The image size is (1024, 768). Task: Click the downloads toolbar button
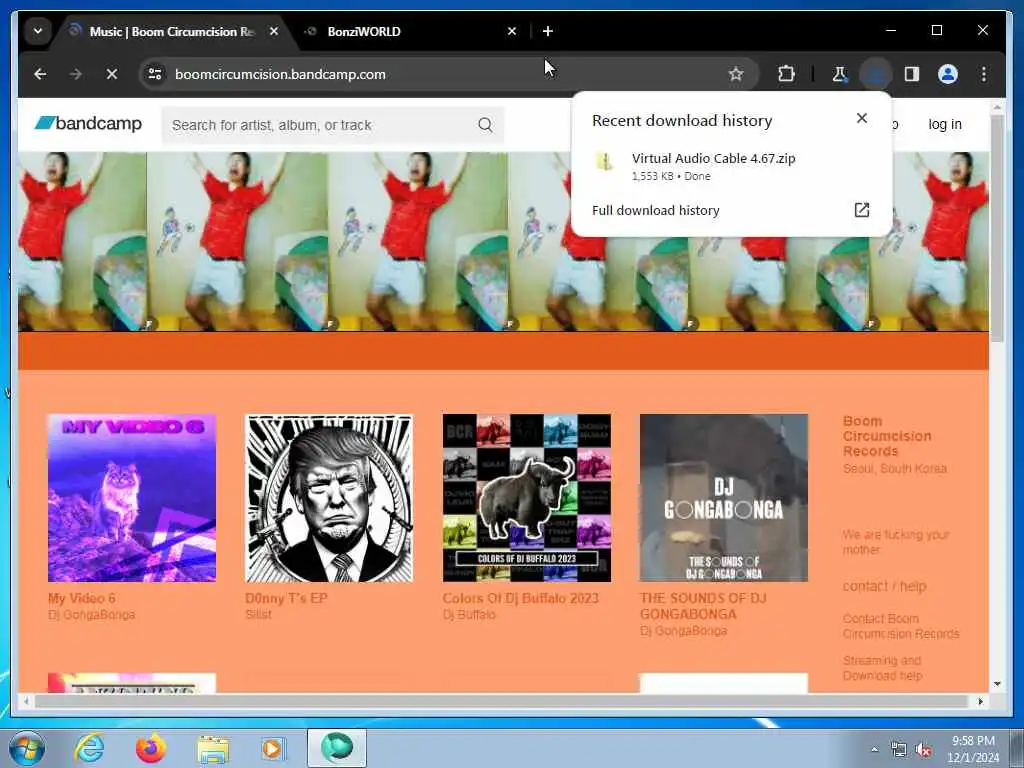tap(876, 74)
